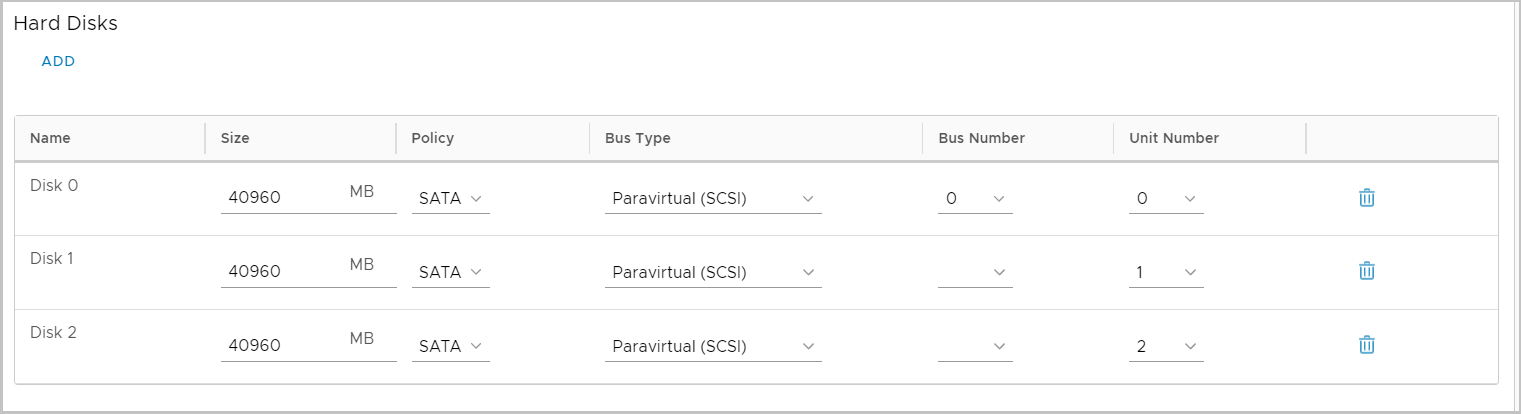Image resolution: width=1521 pixels, height=414 pixels.
Task: Click ADD to add a hard disk
Action: [x=58, y=61]
